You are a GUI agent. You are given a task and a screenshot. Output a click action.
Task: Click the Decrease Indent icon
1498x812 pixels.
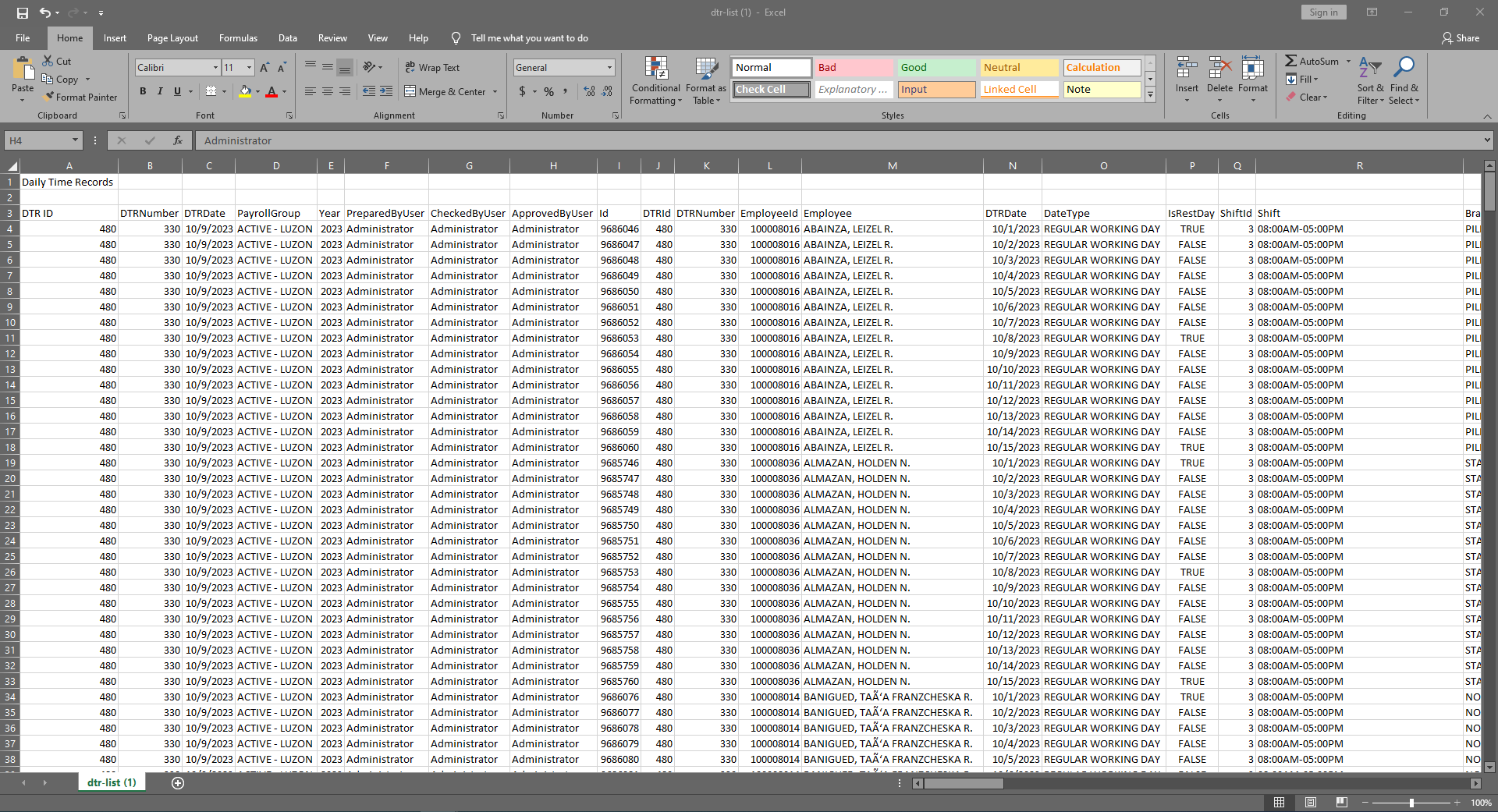pos(369,91)
